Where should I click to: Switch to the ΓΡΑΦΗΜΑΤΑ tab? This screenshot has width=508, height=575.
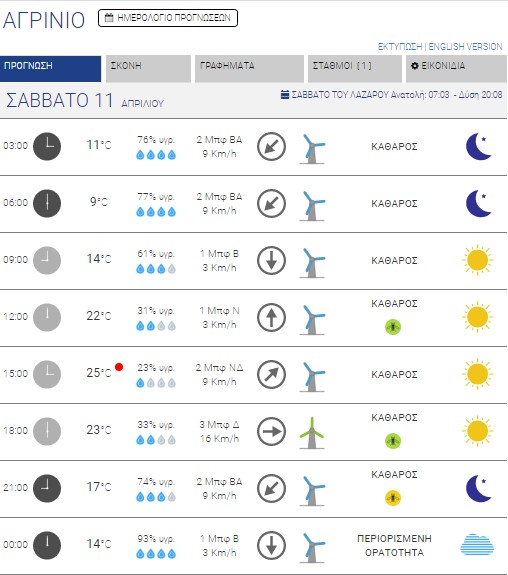[249, 69]
